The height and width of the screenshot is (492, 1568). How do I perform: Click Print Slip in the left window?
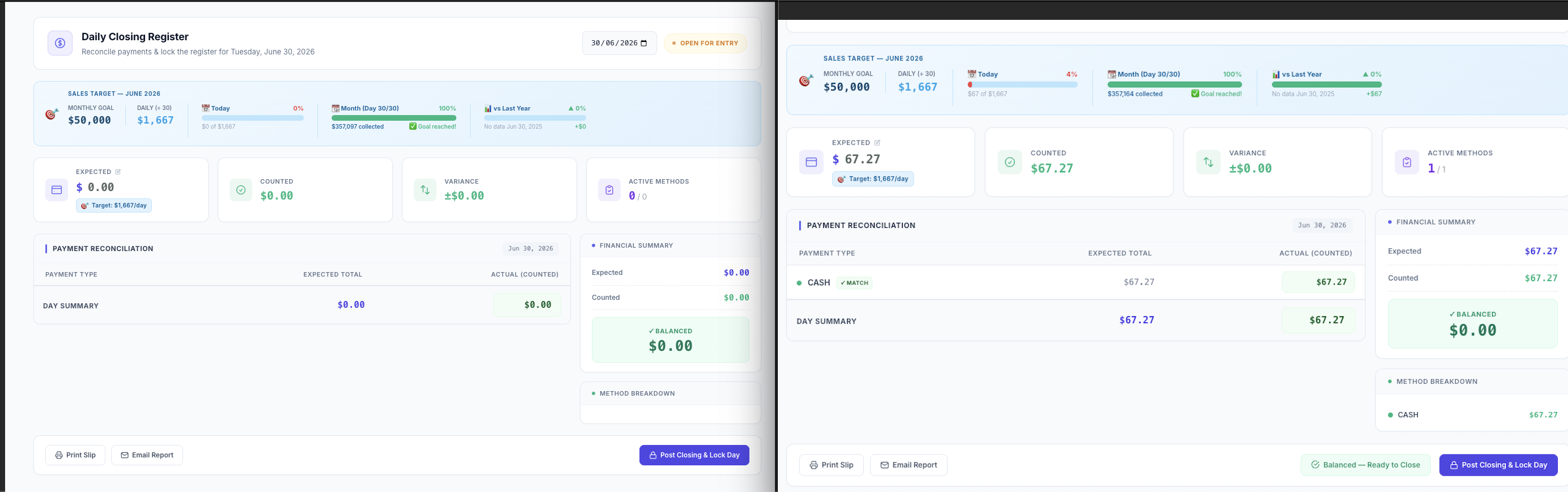(x=75, y=455)
